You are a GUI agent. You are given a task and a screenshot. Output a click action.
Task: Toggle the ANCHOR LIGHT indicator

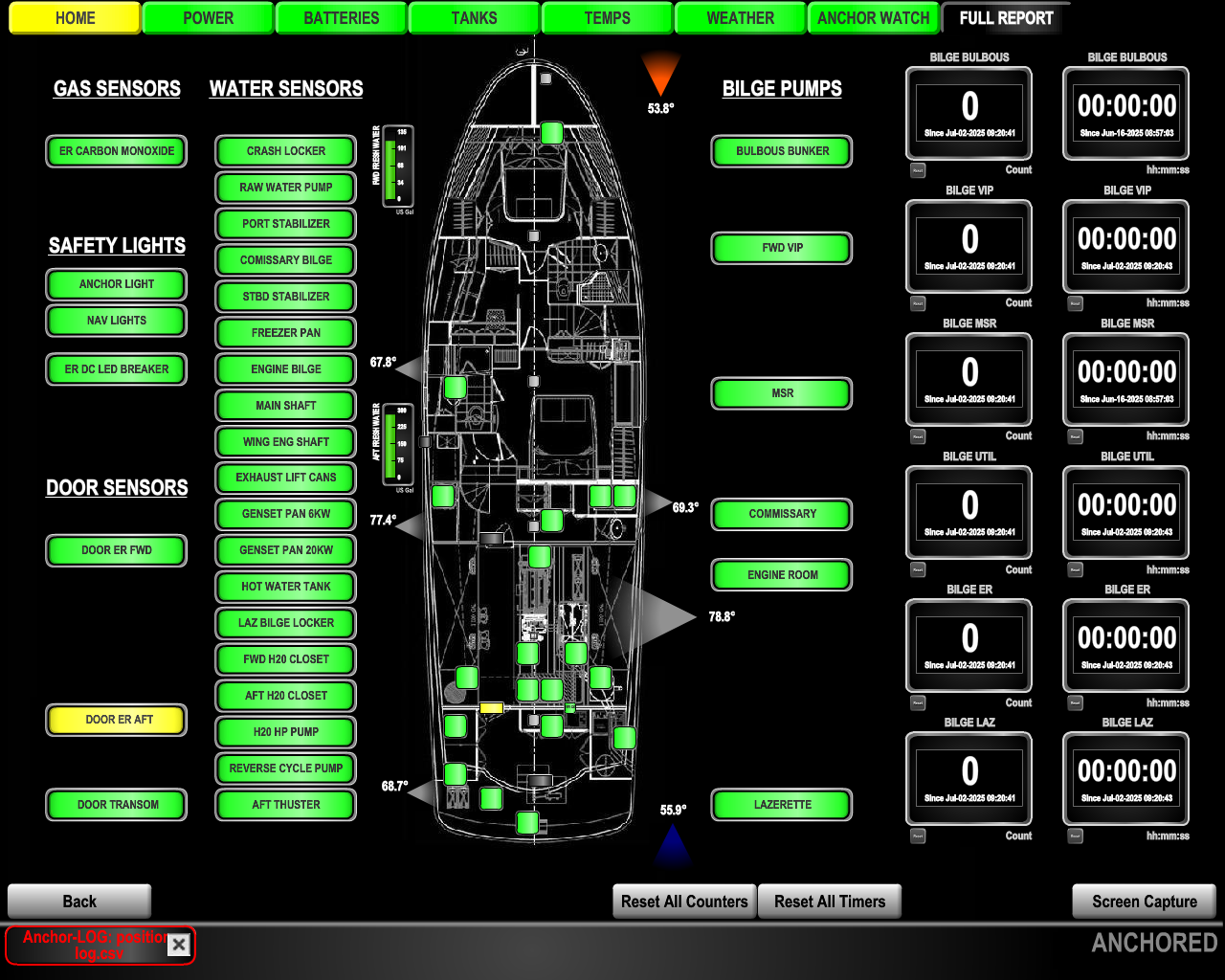click(117, 284)
